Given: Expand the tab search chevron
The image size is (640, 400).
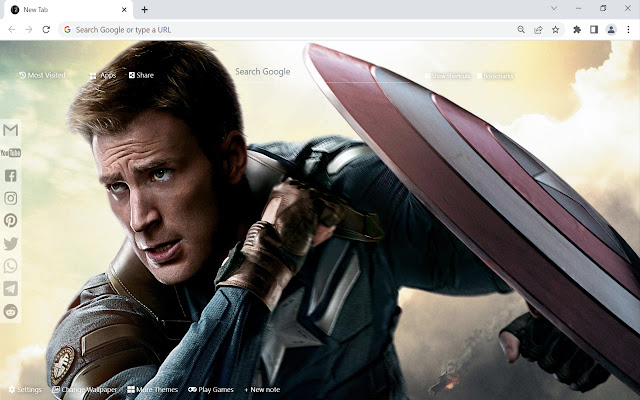Looking at the screenshot, I should tap(554, 8).
